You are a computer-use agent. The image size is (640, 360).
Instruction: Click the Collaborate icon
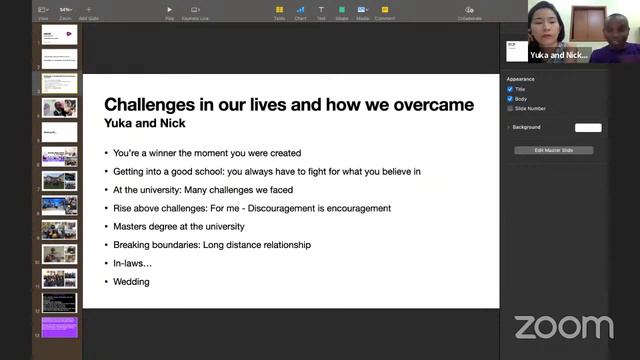pyautogui.click(x=469, y=10)
